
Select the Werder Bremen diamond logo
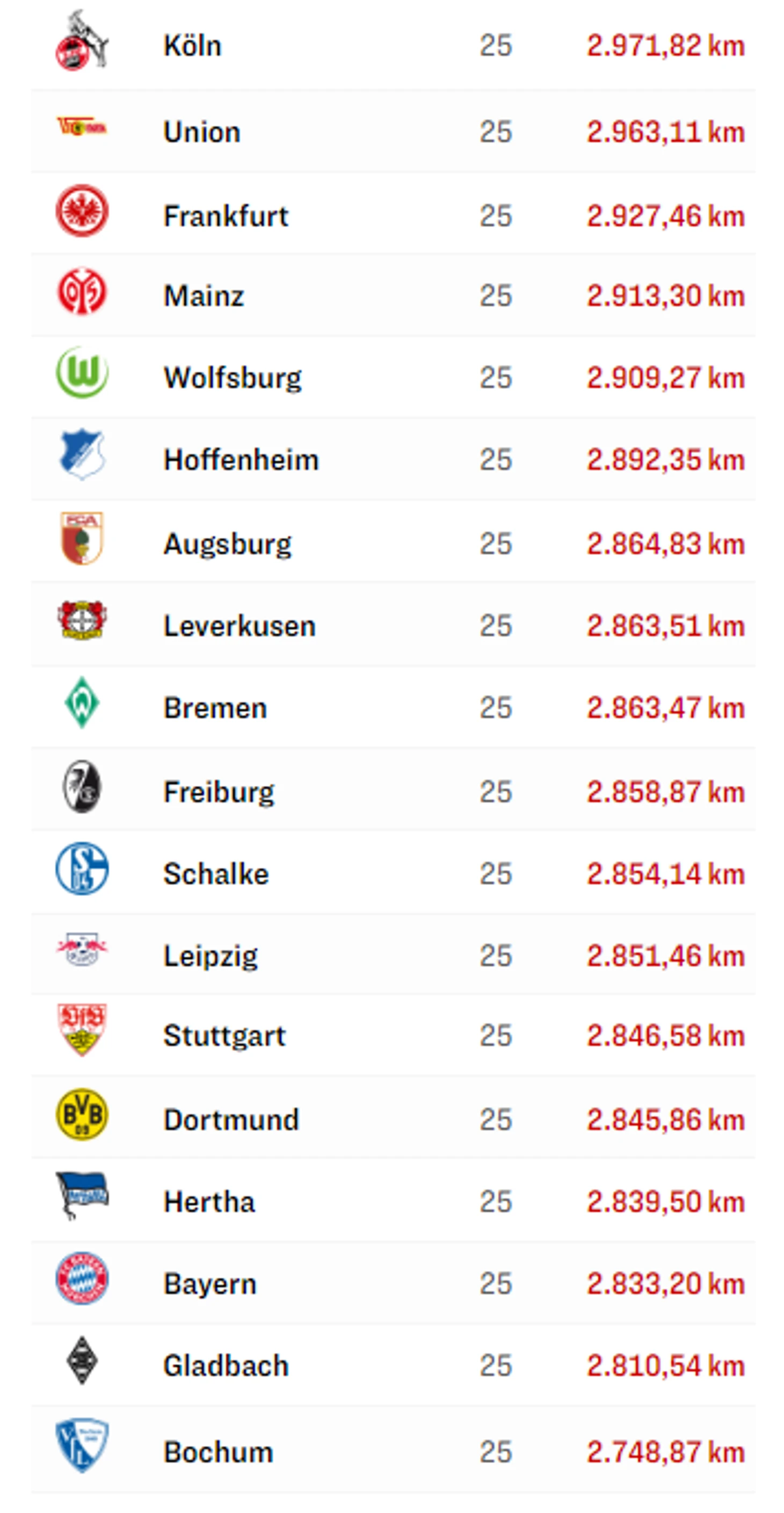coord(82,703)
